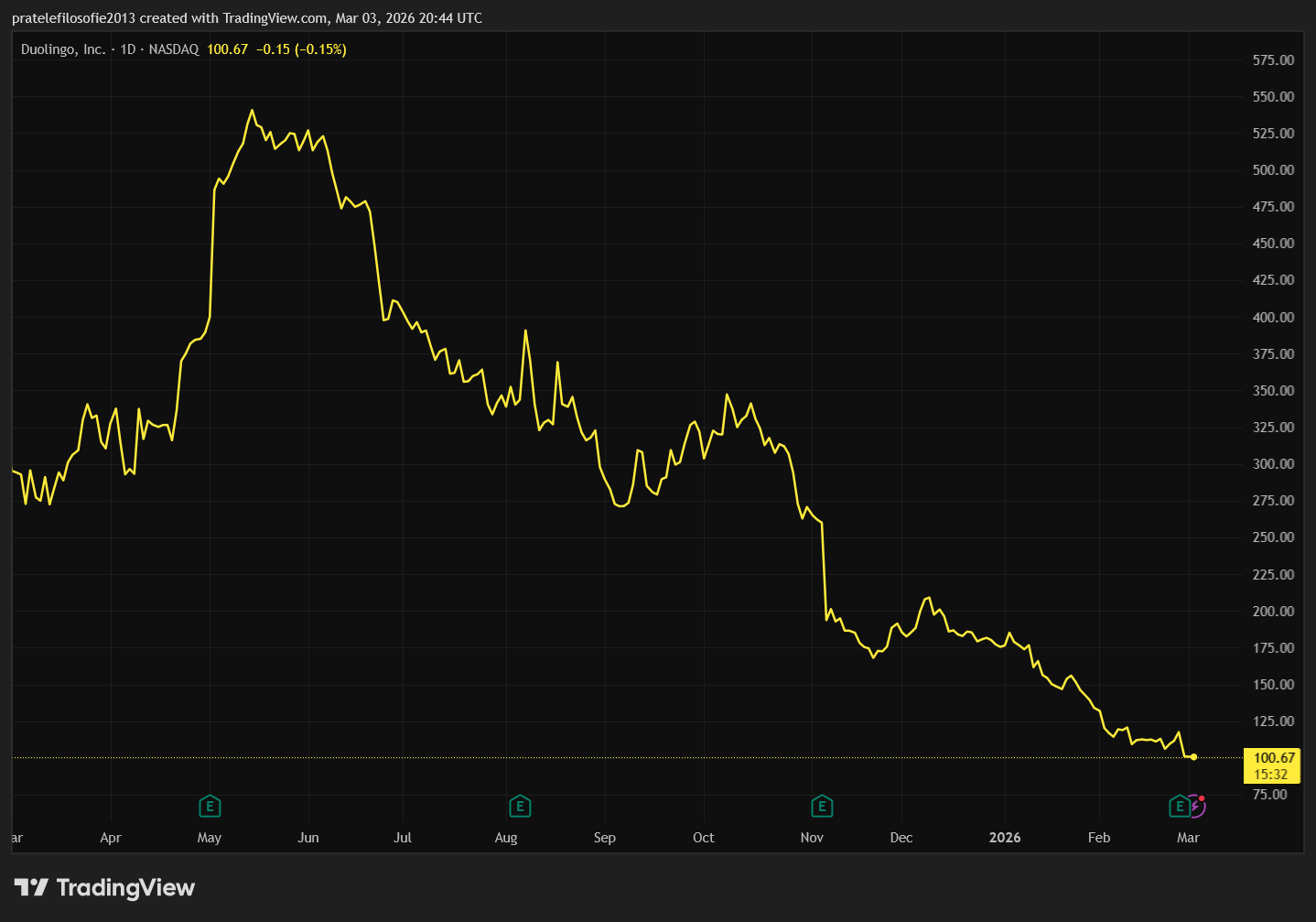Viewport: 1316px width, 922px height.
Task: Click the 550.00 price scale label
Action: click(x=1273, y=96)
